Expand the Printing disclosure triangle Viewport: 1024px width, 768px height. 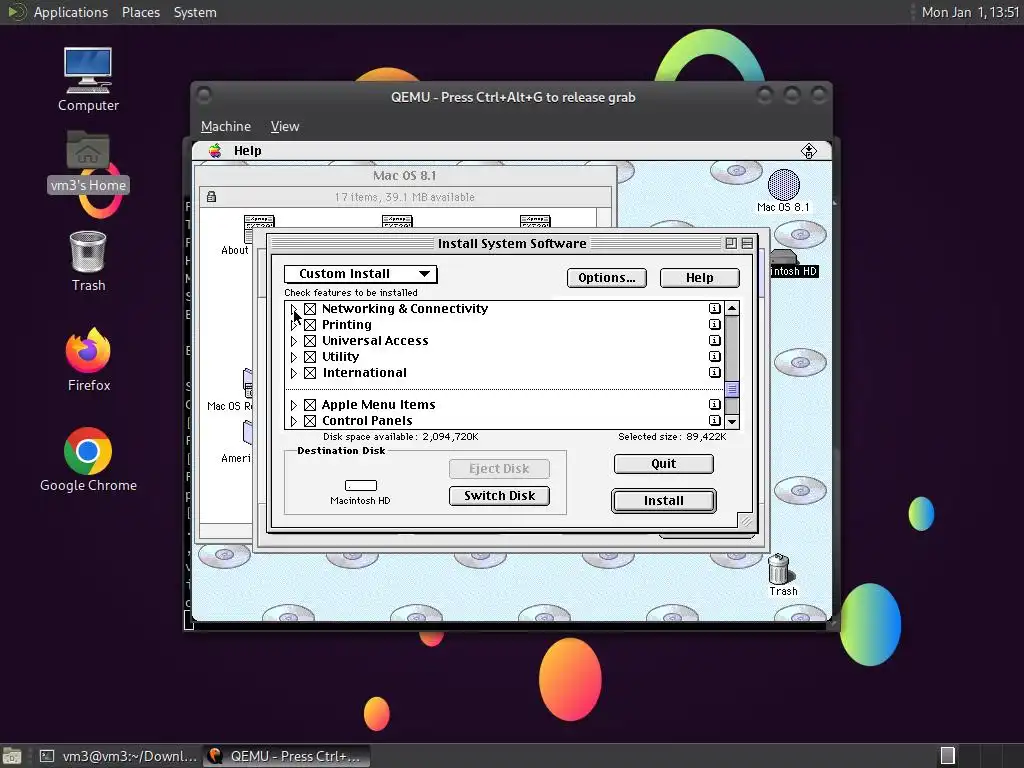point(293,325)
